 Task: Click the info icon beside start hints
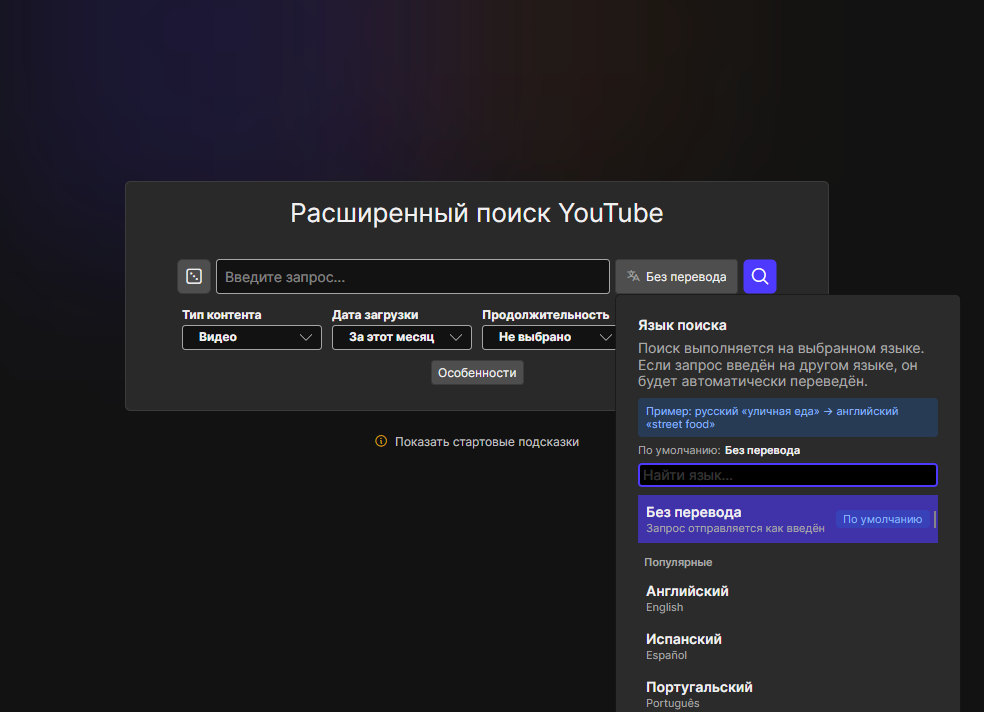pyautogui.click(x=381, y=441)
